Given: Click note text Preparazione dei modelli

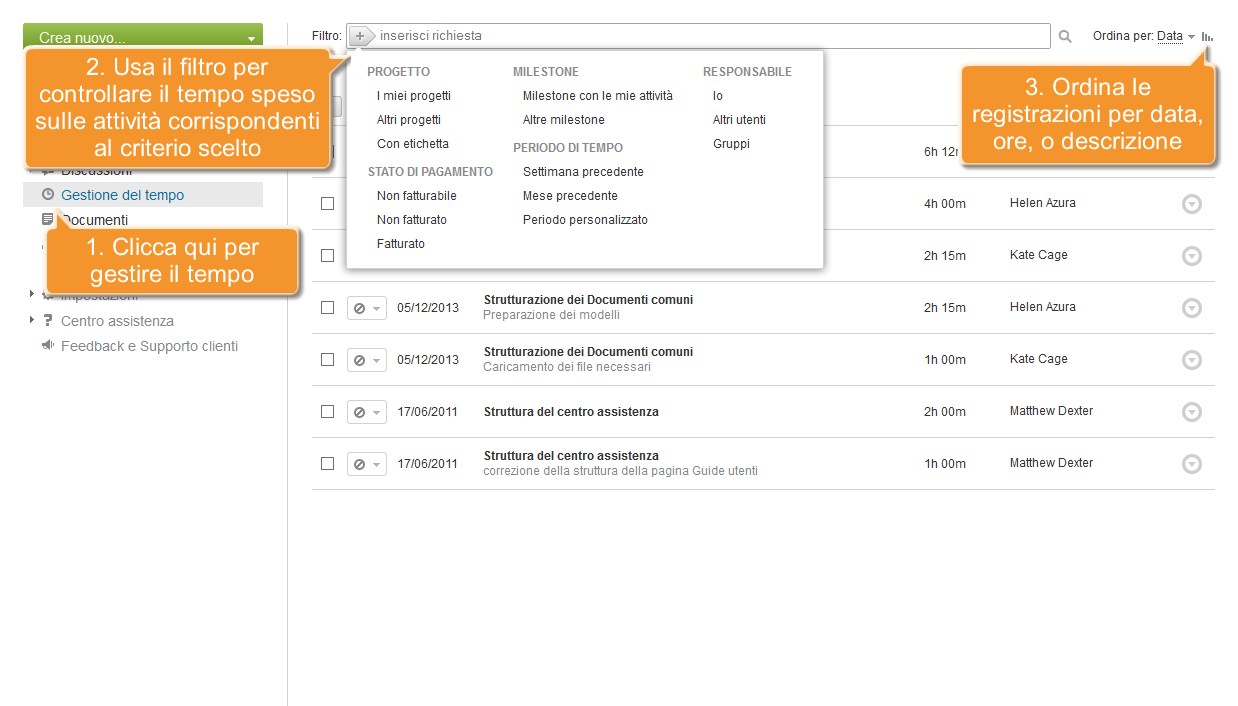Looking at the screenshot, I should tap(551, 315).
